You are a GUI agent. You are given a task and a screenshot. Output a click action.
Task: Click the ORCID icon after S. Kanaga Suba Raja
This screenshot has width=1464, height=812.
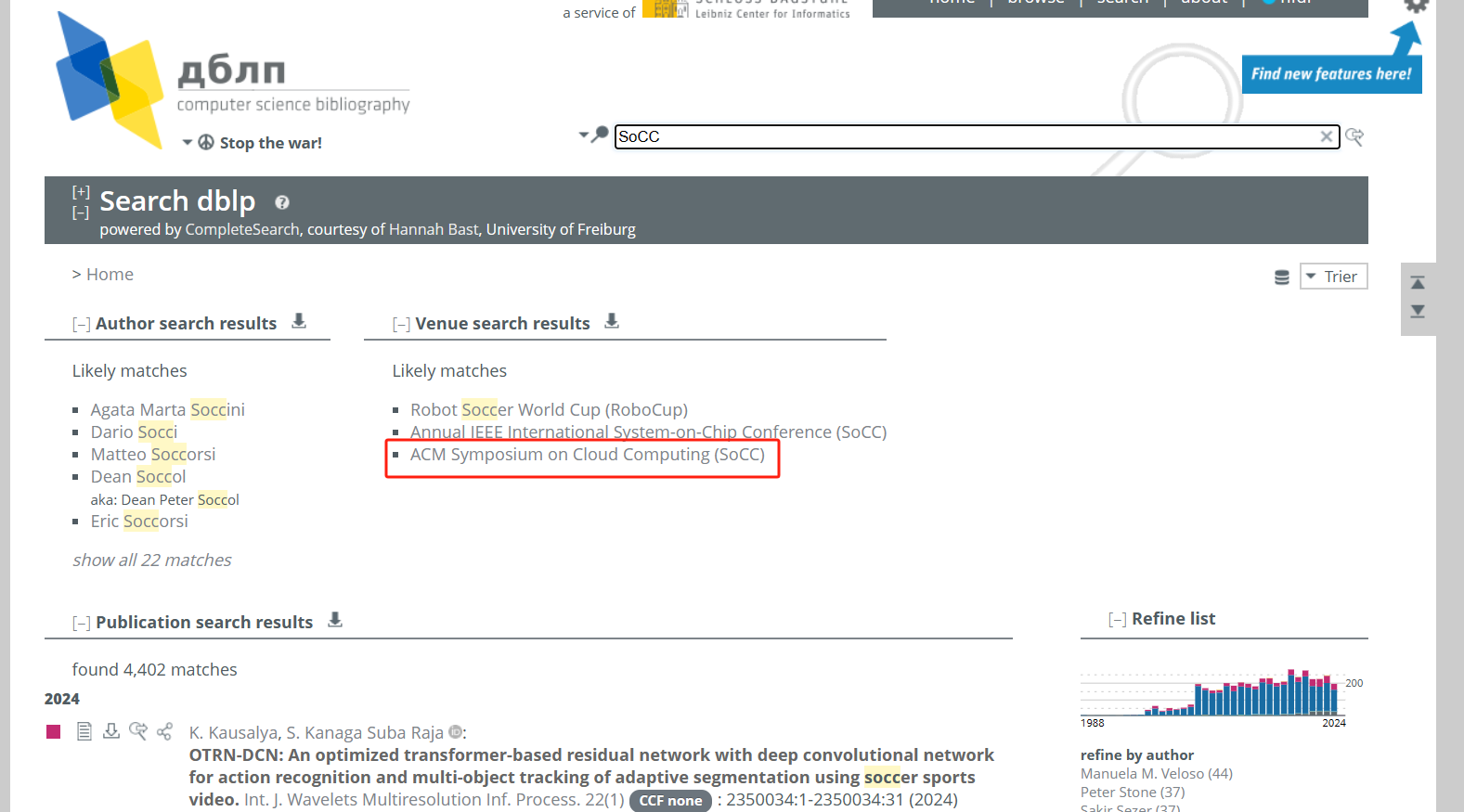455,732
